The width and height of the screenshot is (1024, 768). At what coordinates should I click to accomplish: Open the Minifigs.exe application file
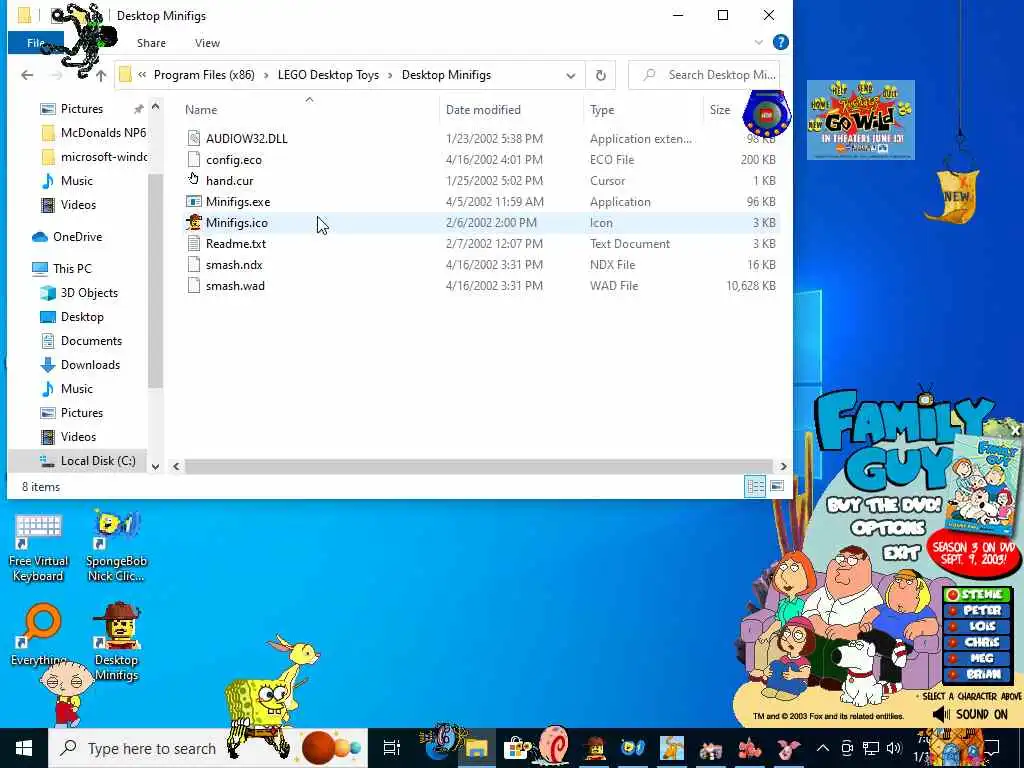238,202
